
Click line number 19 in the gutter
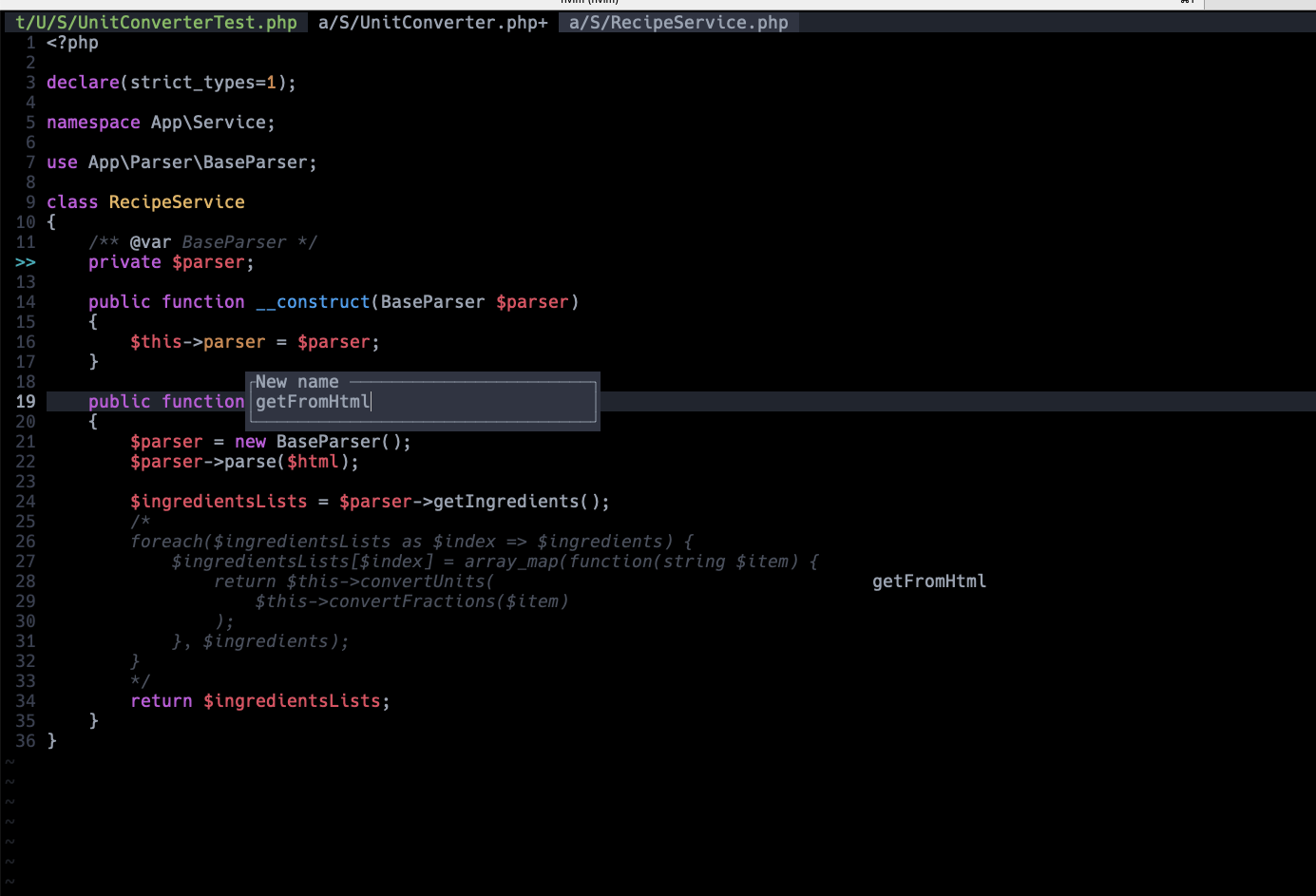[x=26, y=401]
